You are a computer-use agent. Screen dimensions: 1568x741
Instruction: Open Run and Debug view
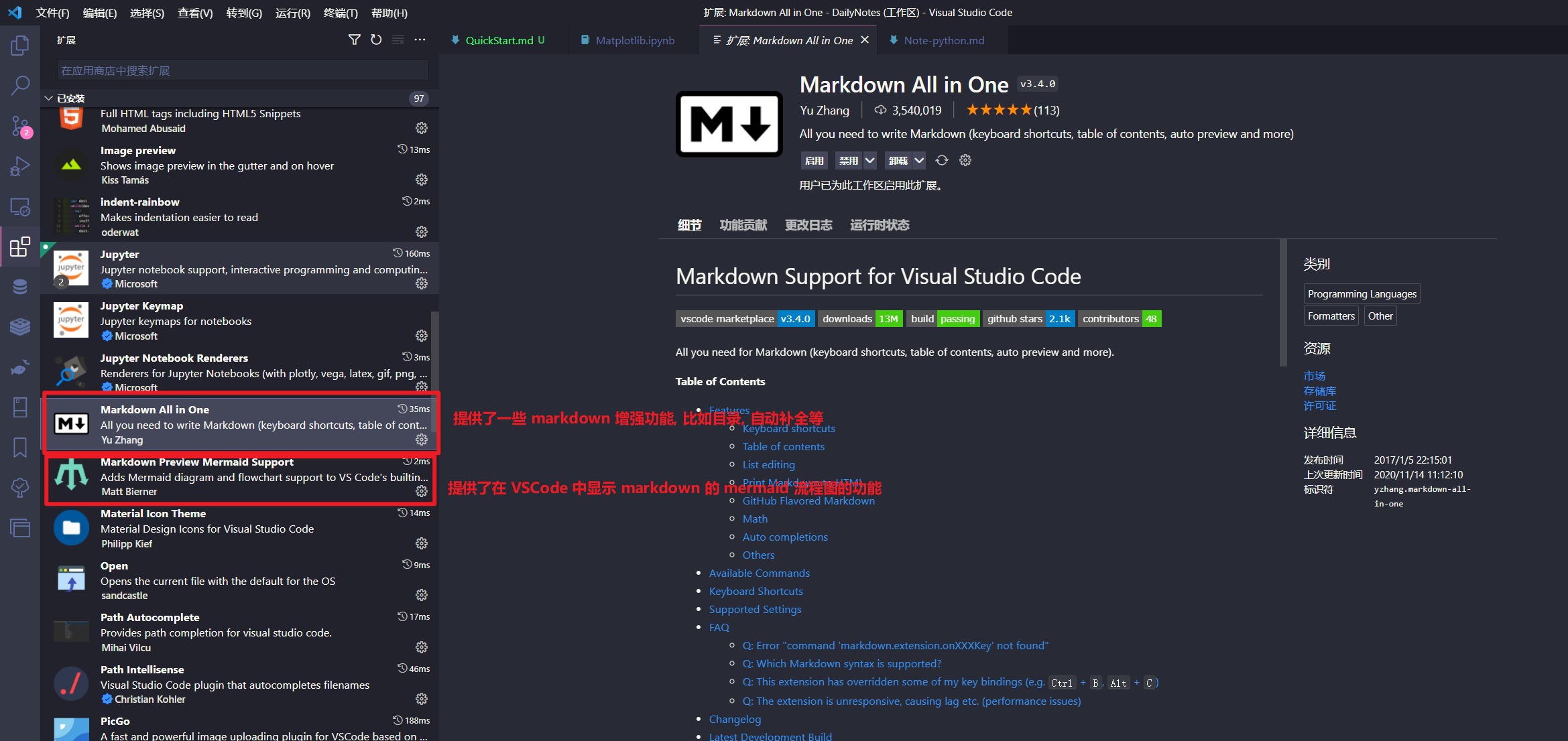(x=20, y=166)
